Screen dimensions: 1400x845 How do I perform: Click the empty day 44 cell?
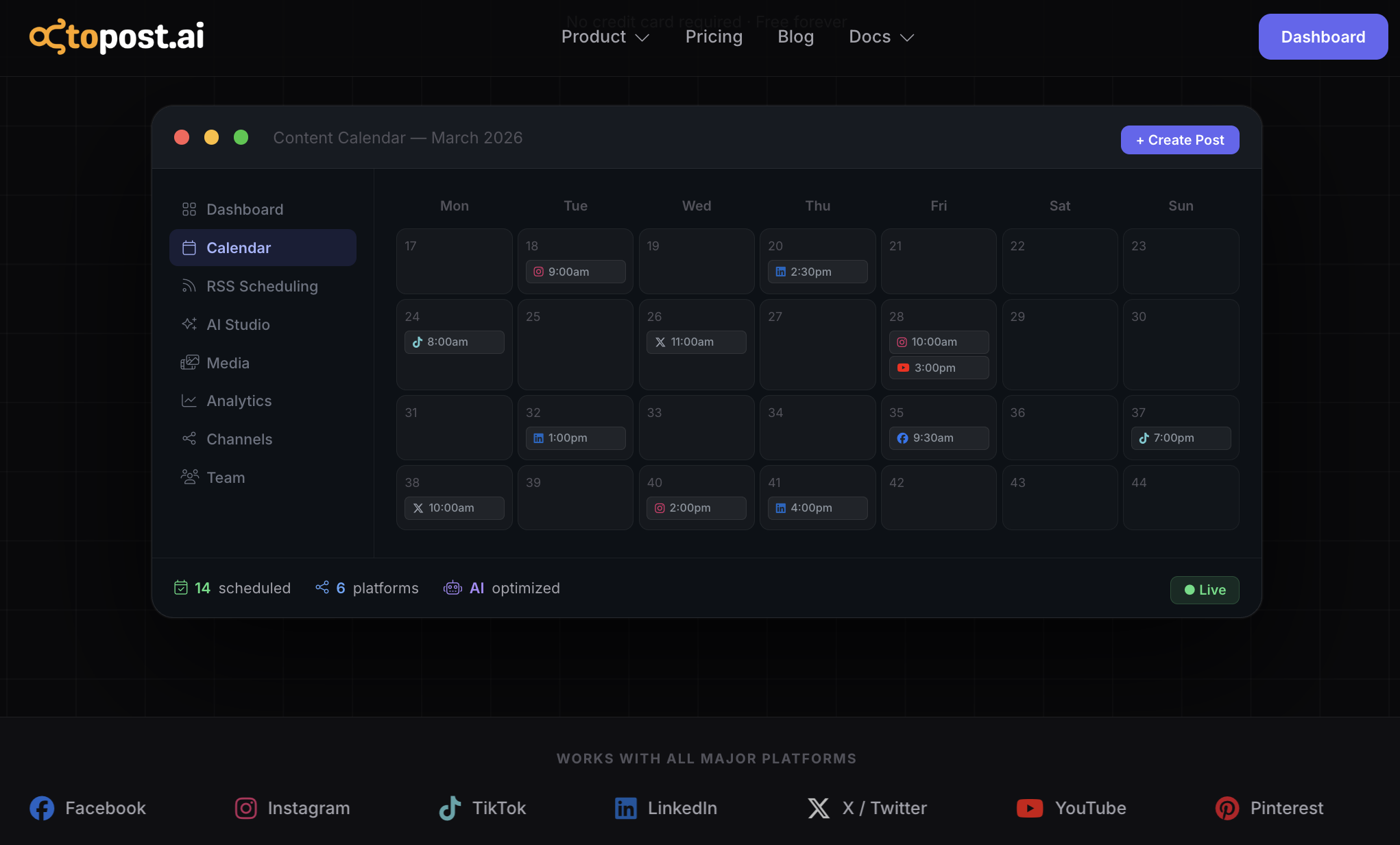(1181, 498)
